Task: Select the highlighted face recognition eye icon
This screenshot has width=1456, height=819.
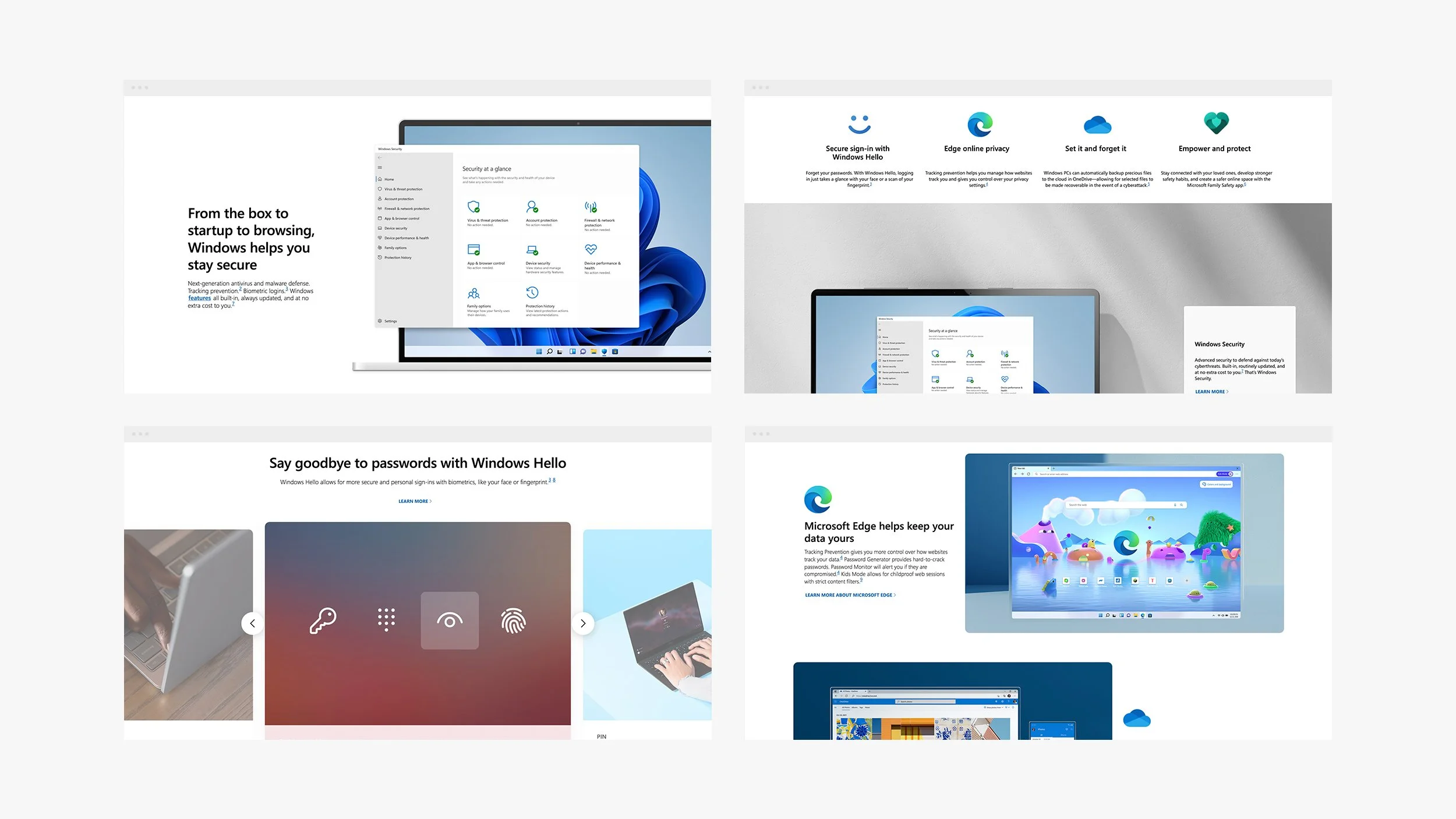Action: pyautogui.click(x=450, y=621)
